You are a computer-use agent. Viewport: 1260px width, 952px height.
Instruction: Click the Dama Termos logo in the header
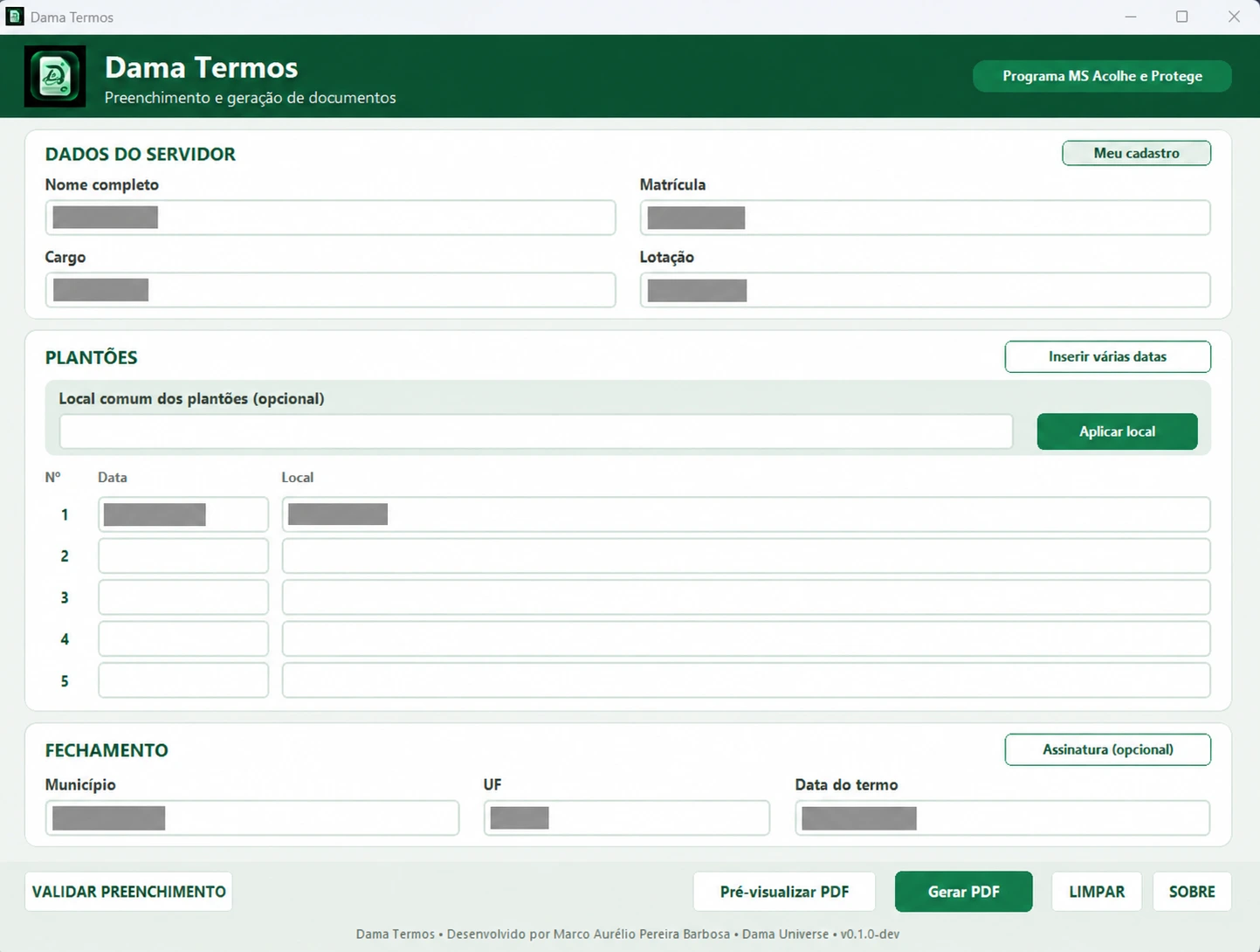tap(55, 77)
